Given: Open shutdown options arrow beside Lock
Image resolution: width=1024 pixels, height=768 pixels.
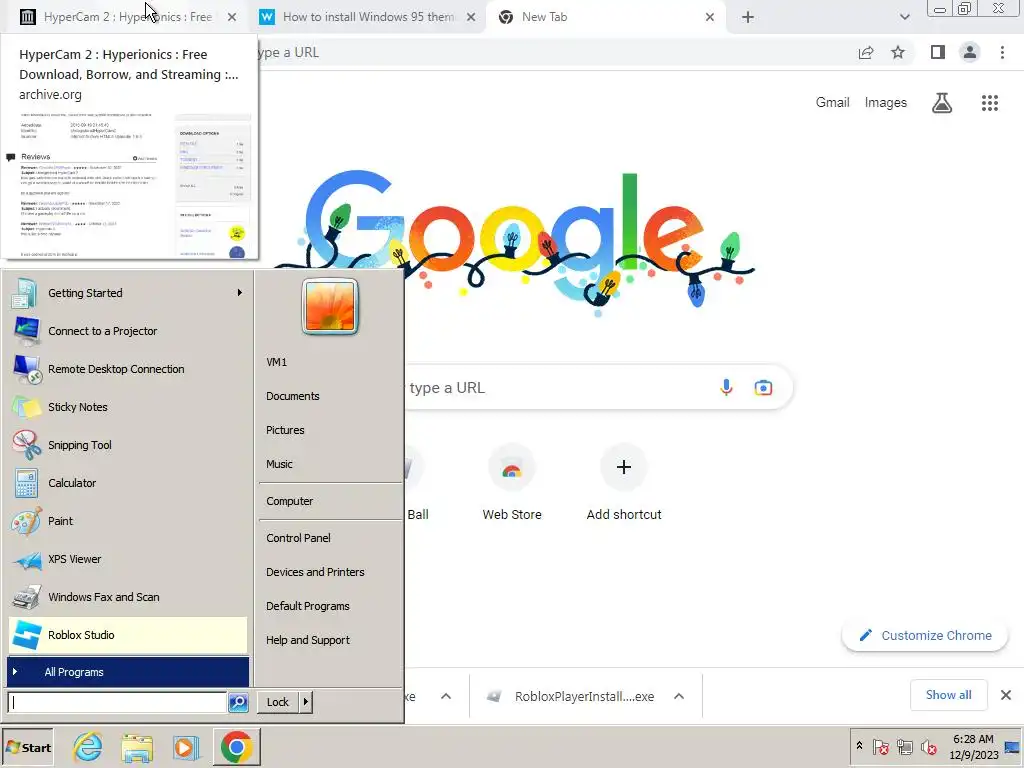Looking at the screenshot, I should point(306,702).
